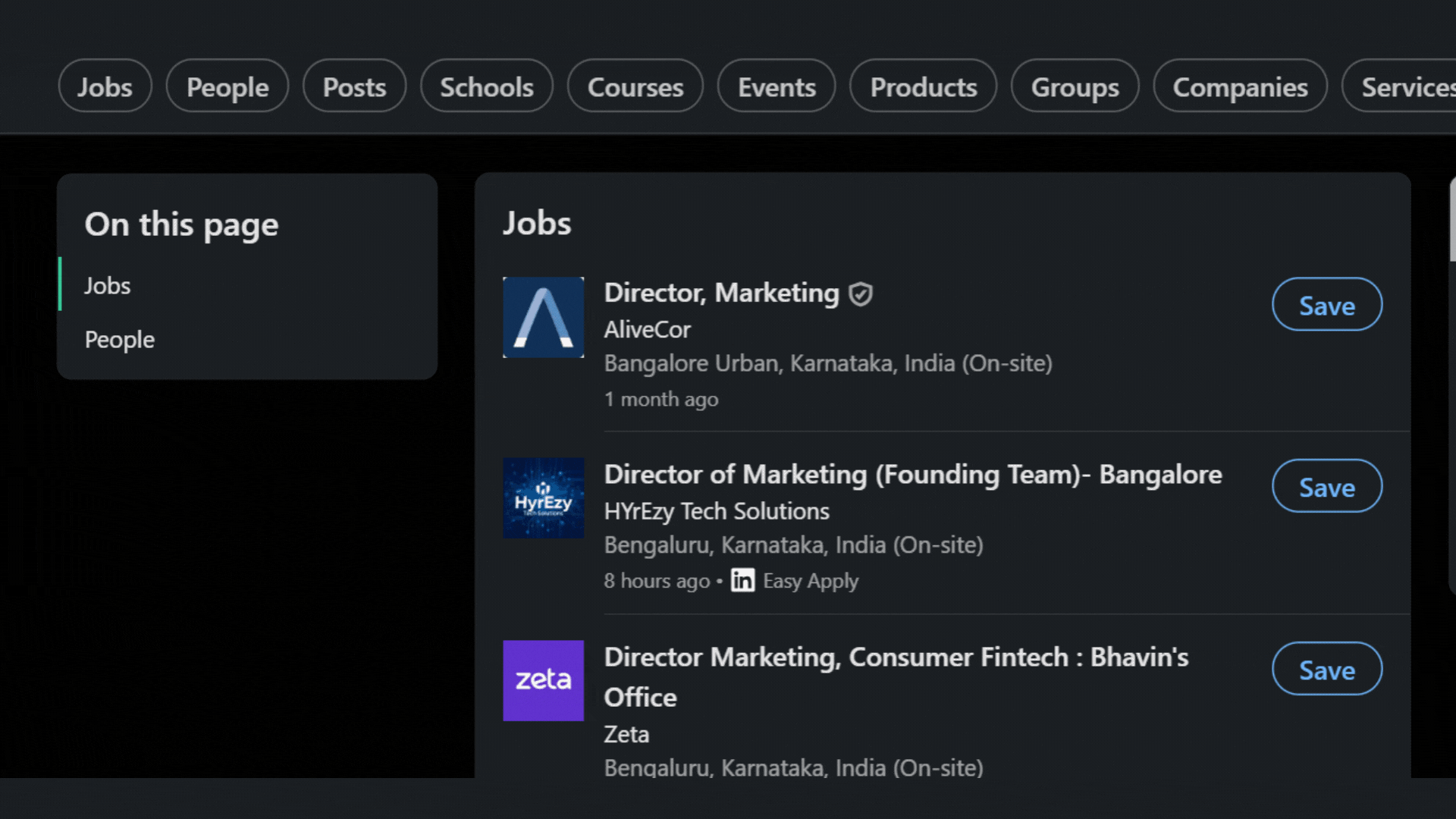1456x819 pixels.
Task: Show Events search results
Action: coord(777,86)
